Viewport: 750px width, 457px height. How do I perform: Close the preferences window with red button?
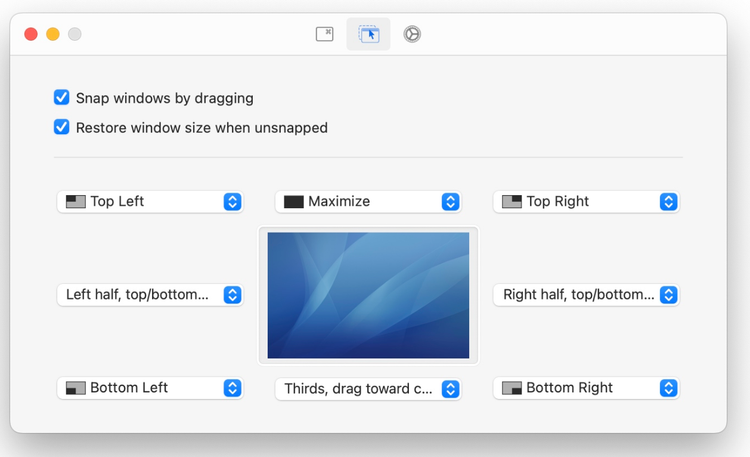click(x=31, y=34)
